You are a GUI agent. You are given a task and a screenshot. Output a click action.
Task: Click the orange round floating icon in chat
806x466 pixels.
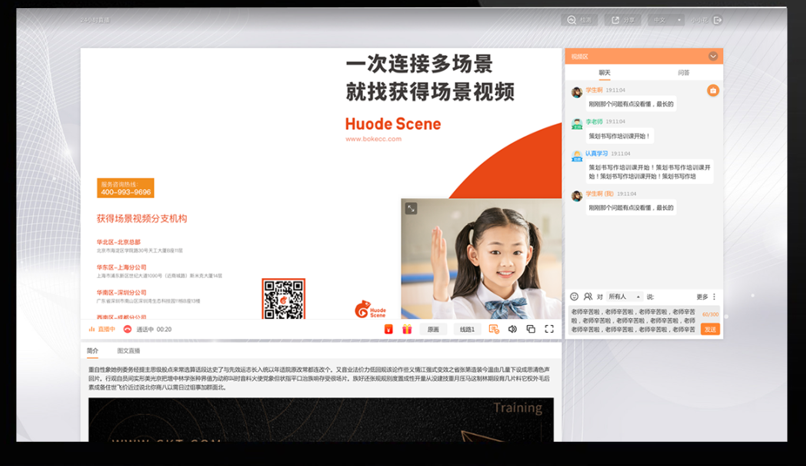point(712,90)
